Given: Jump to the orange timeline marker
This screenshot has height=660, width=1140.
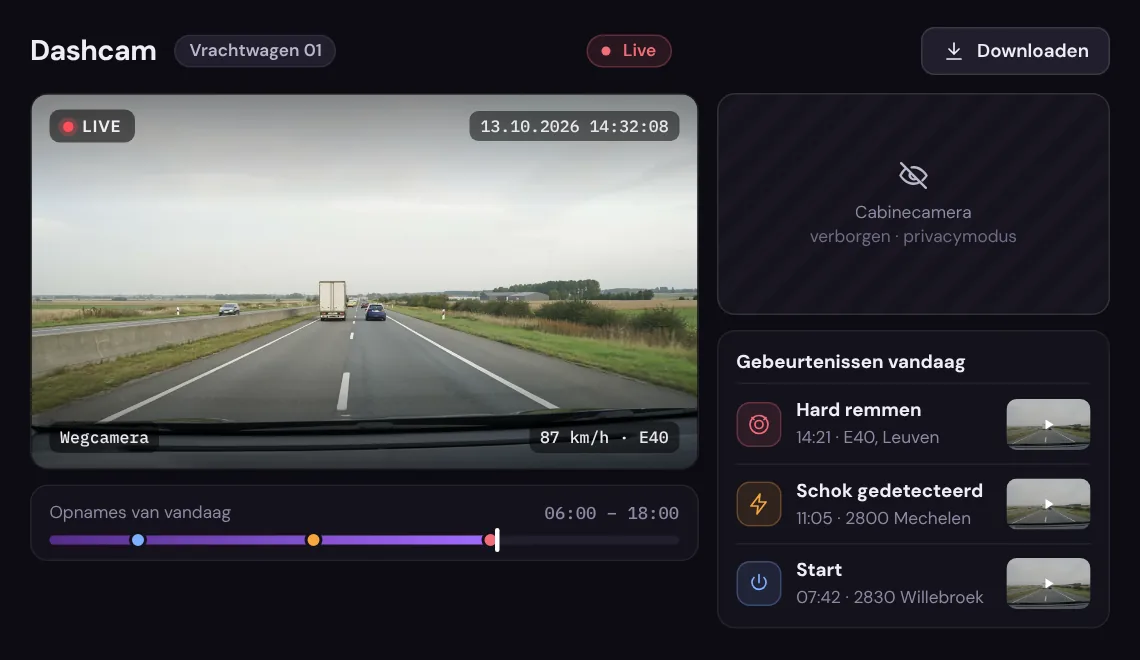Looking at the screenshot, I should pos(313,540).
